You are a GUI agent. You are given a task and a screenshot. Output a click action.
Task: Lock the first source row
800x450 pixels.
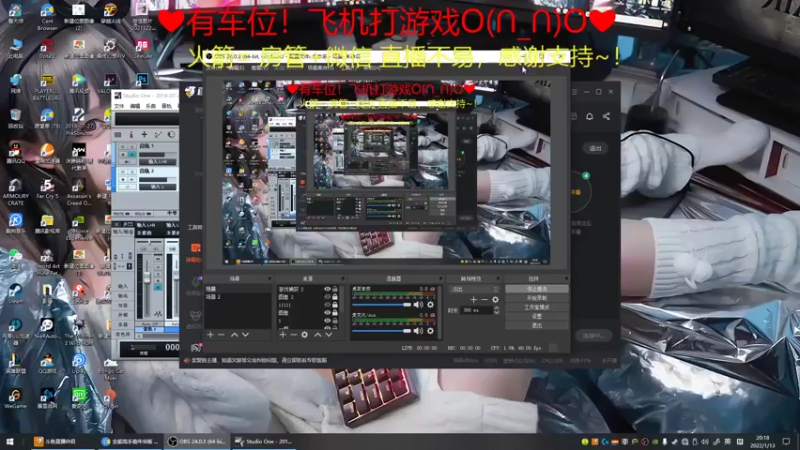click(335, 289)
